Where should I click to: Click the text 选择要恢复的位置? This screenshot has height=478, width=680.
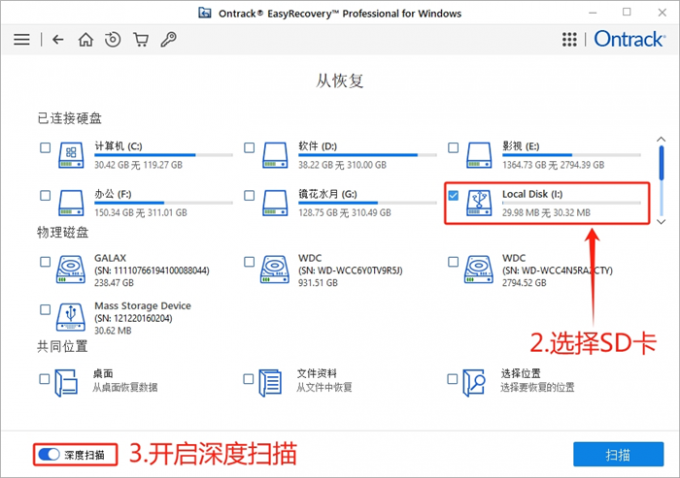pos(537,387)
